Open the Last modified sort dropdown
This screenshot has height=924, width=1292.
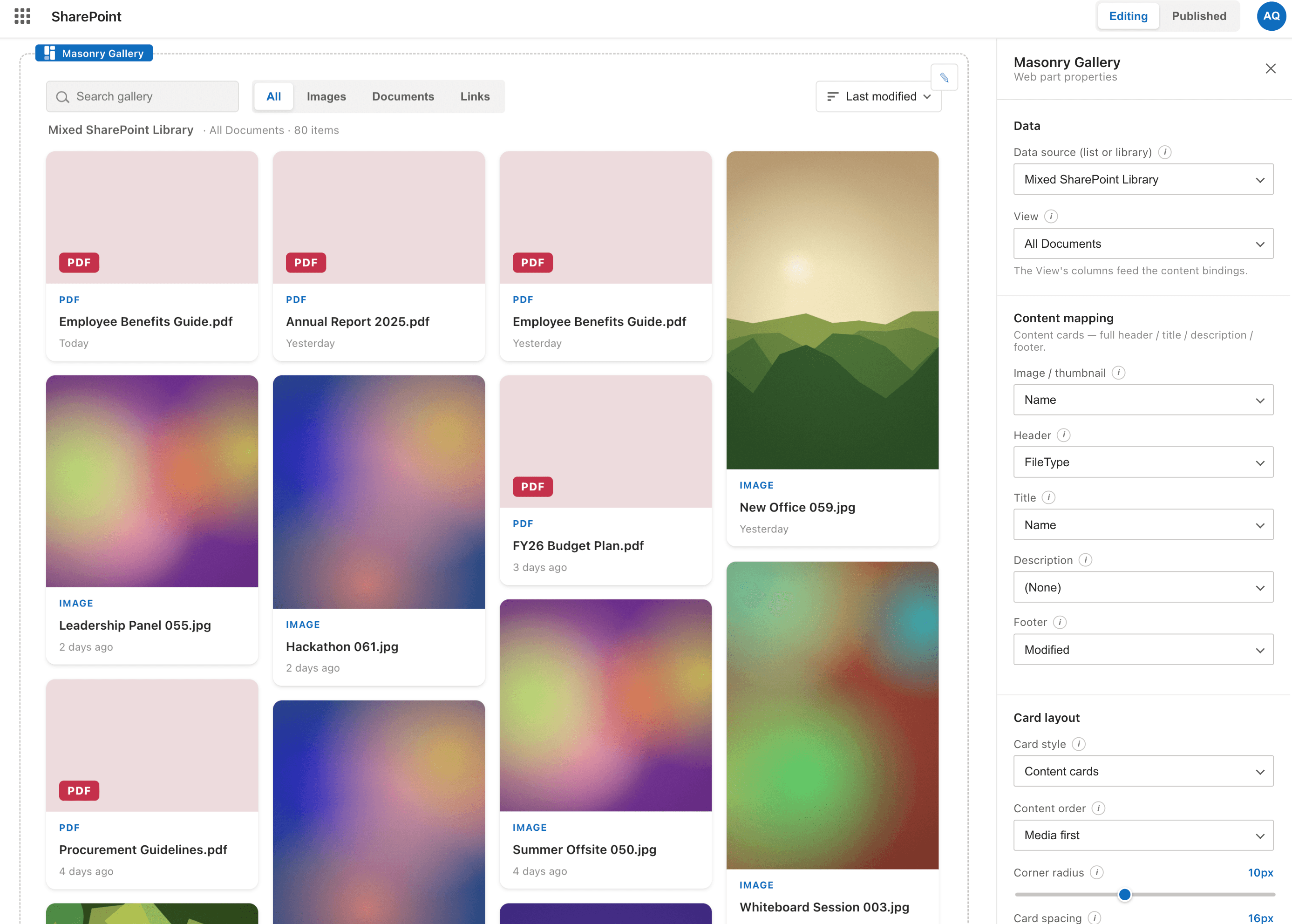coord(878,97)
